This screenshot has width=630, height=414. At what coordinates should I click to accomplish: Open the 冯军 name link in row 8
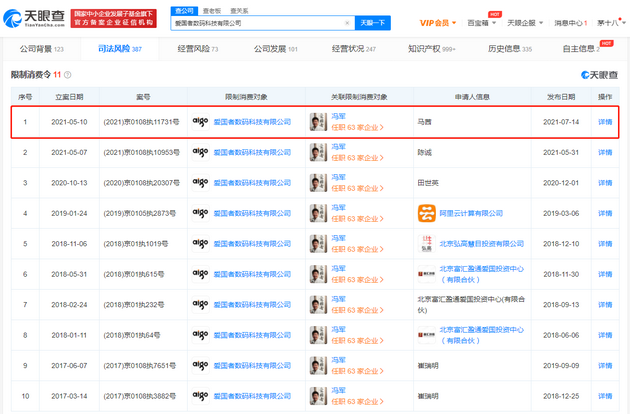[338, 330]
